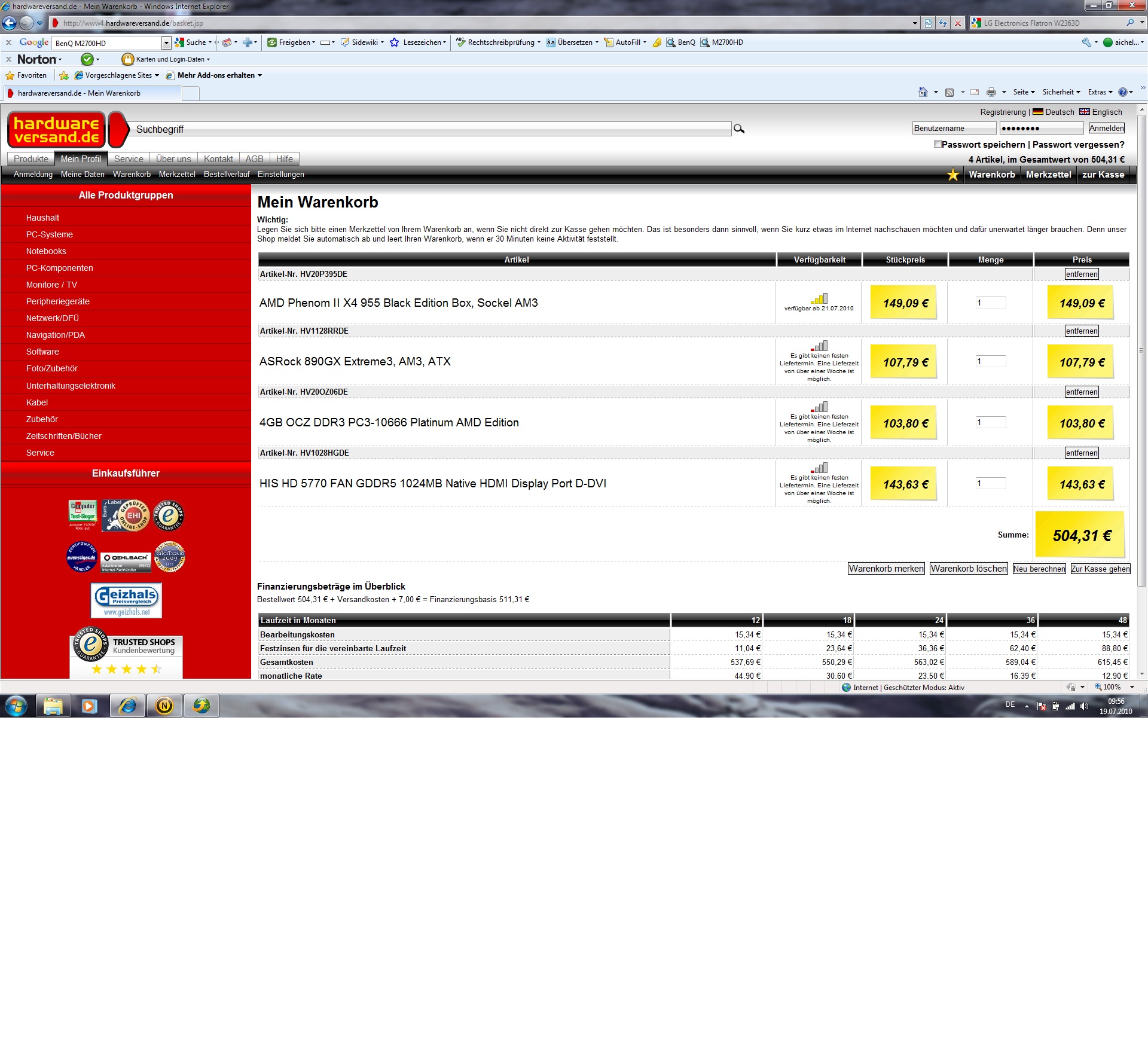This screenshot has width=1148, height=1062.
Task: Click the Neu berechnen button
Action: 1039,569
